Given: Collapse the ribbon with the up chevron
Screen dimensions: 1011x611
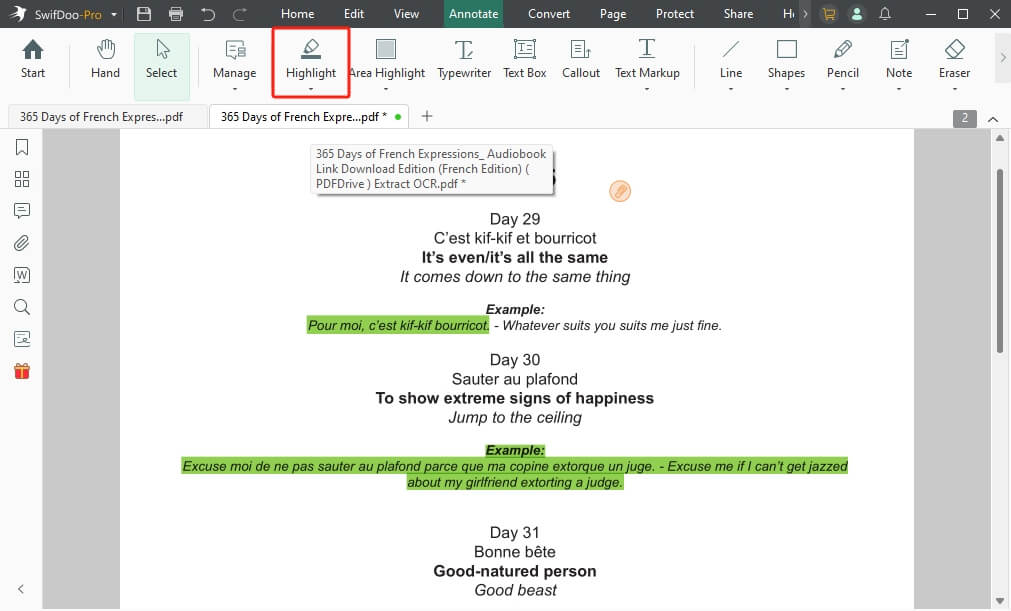Looking at the screenshot, I should click(993, 119).
